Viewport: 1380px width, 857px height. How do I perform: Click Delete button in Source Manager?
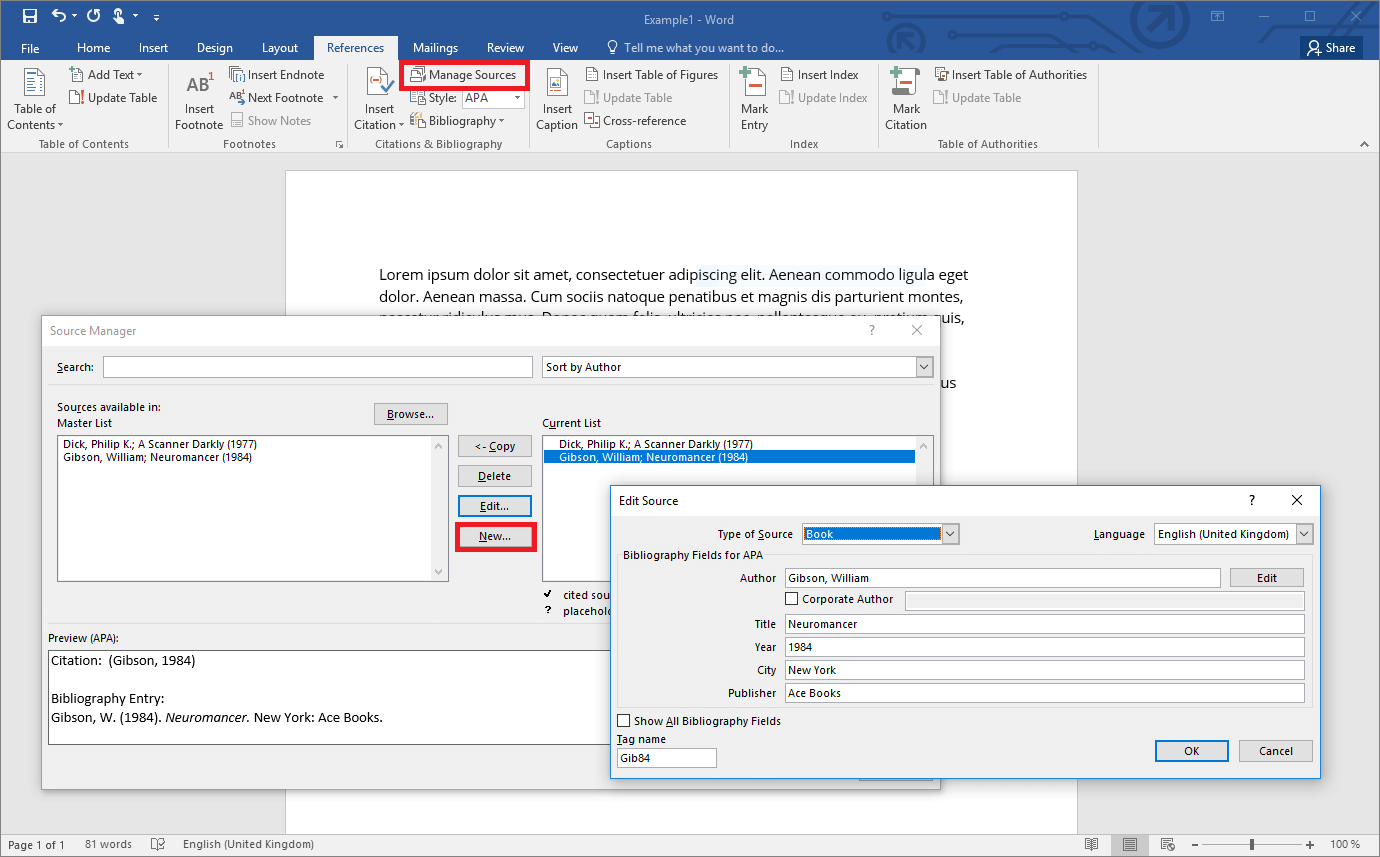494,476
